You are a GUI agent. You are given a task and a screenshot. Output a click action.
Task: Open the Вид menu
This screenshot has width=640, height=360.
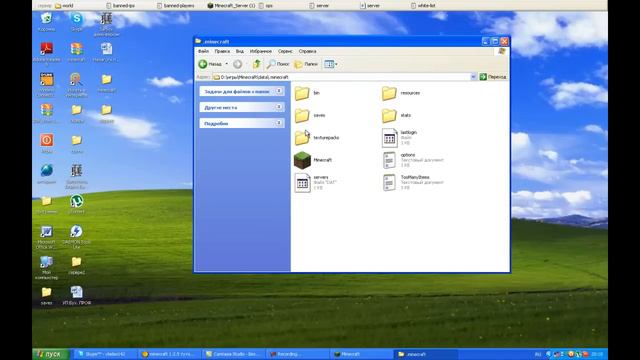pyautogui.click(x=240, y=51)
